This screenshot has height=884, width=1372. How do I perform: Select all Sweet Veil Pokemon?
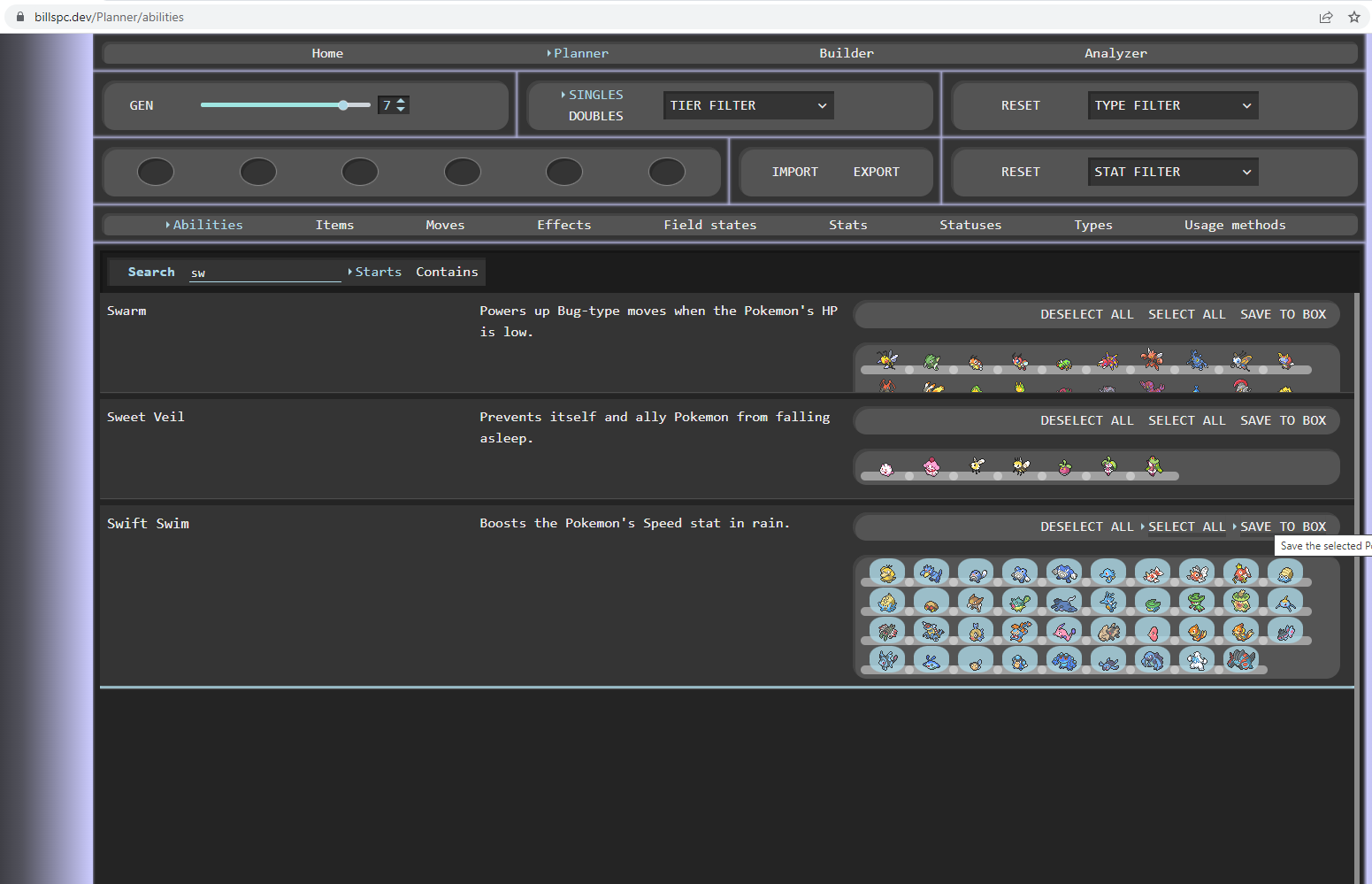point(1186,420)
